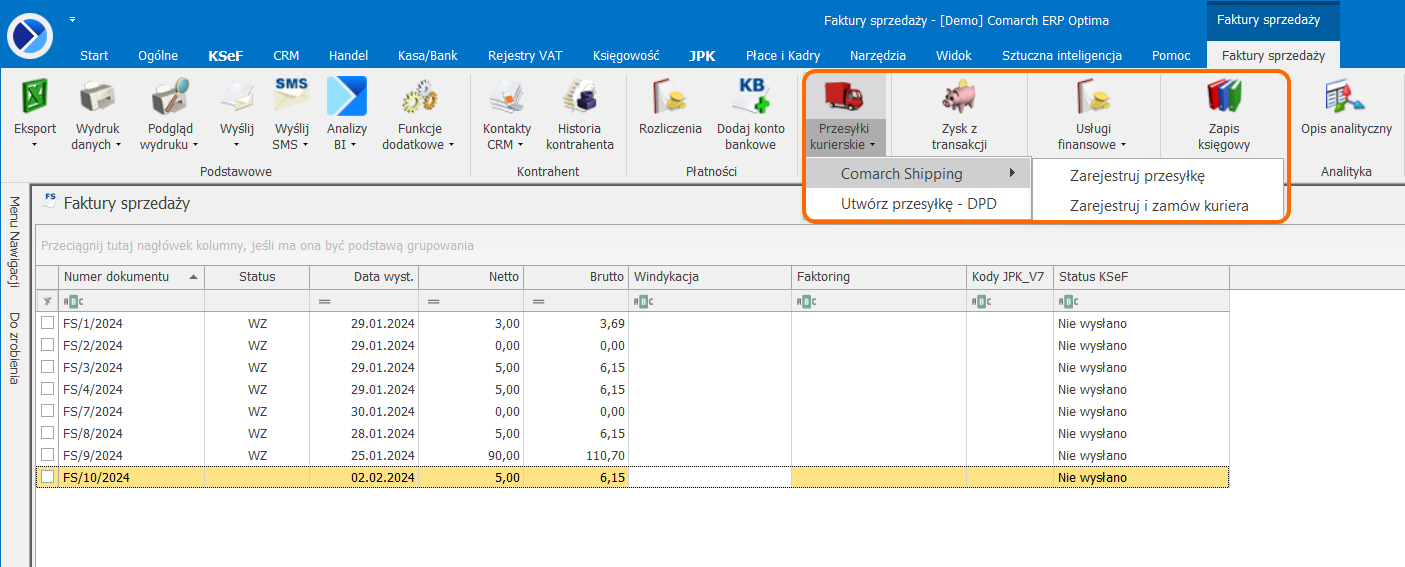Sort by Status KSeF column header
Screen dimensions: 1405x567
tap(1141, 277)
